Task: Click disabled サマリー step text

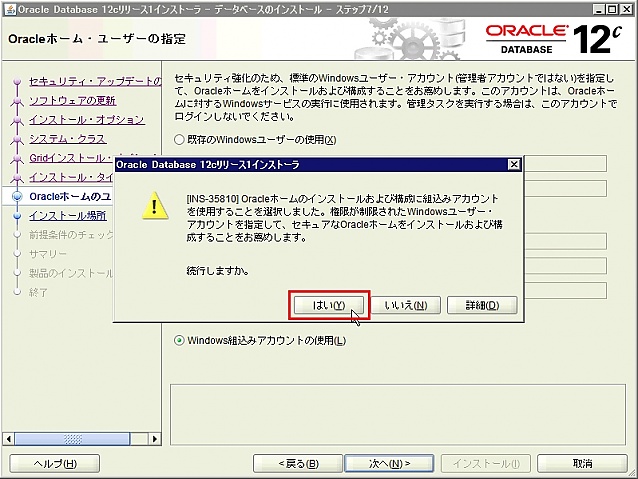Action: point(48,254)
